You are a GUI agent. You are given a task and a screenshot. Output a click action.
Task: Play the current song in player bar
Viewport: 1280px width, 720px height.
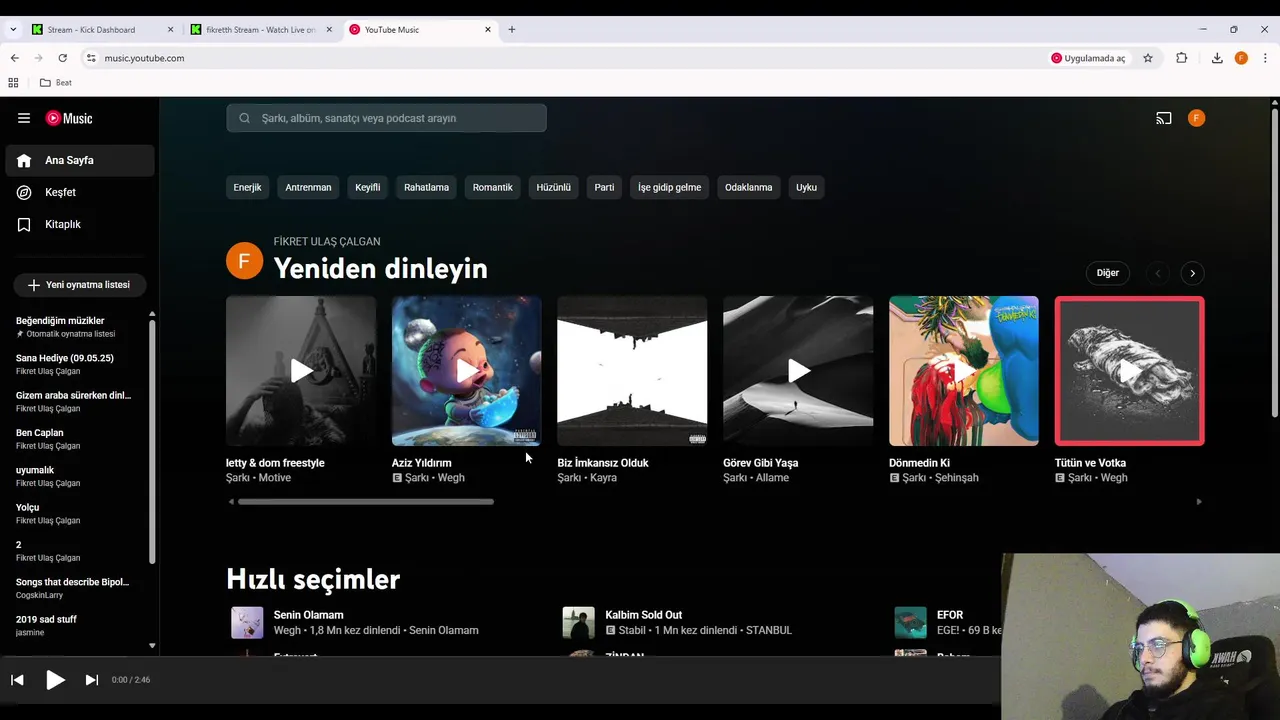(55, 680)
